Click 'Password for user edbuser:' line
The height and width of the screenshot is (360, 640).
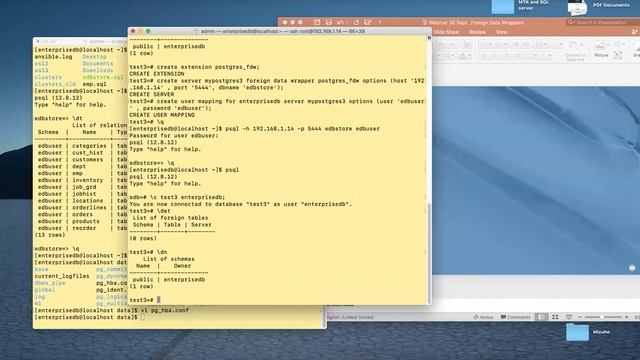click(x=174, y=136)
